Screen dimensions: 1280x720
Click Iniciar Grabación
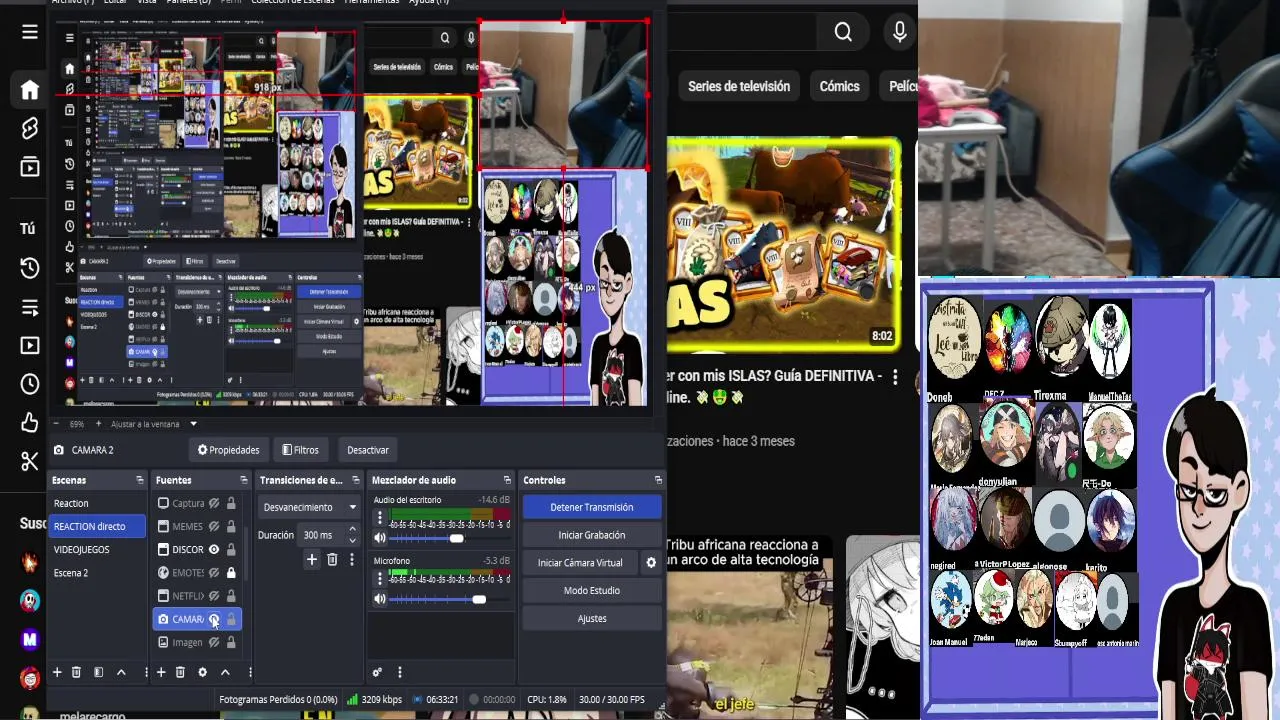591,535
